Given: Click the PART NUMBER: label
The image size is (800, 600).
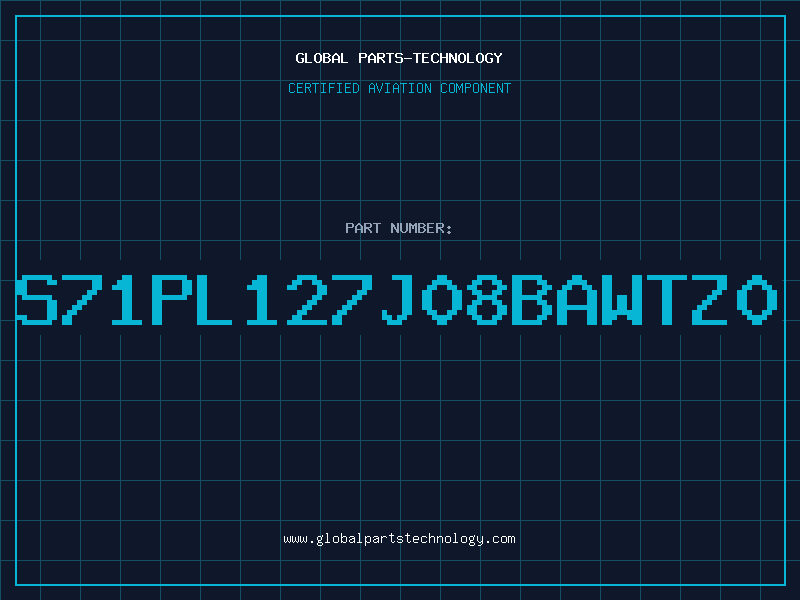Looking at the screenshot, I should (x=399, y=228).
